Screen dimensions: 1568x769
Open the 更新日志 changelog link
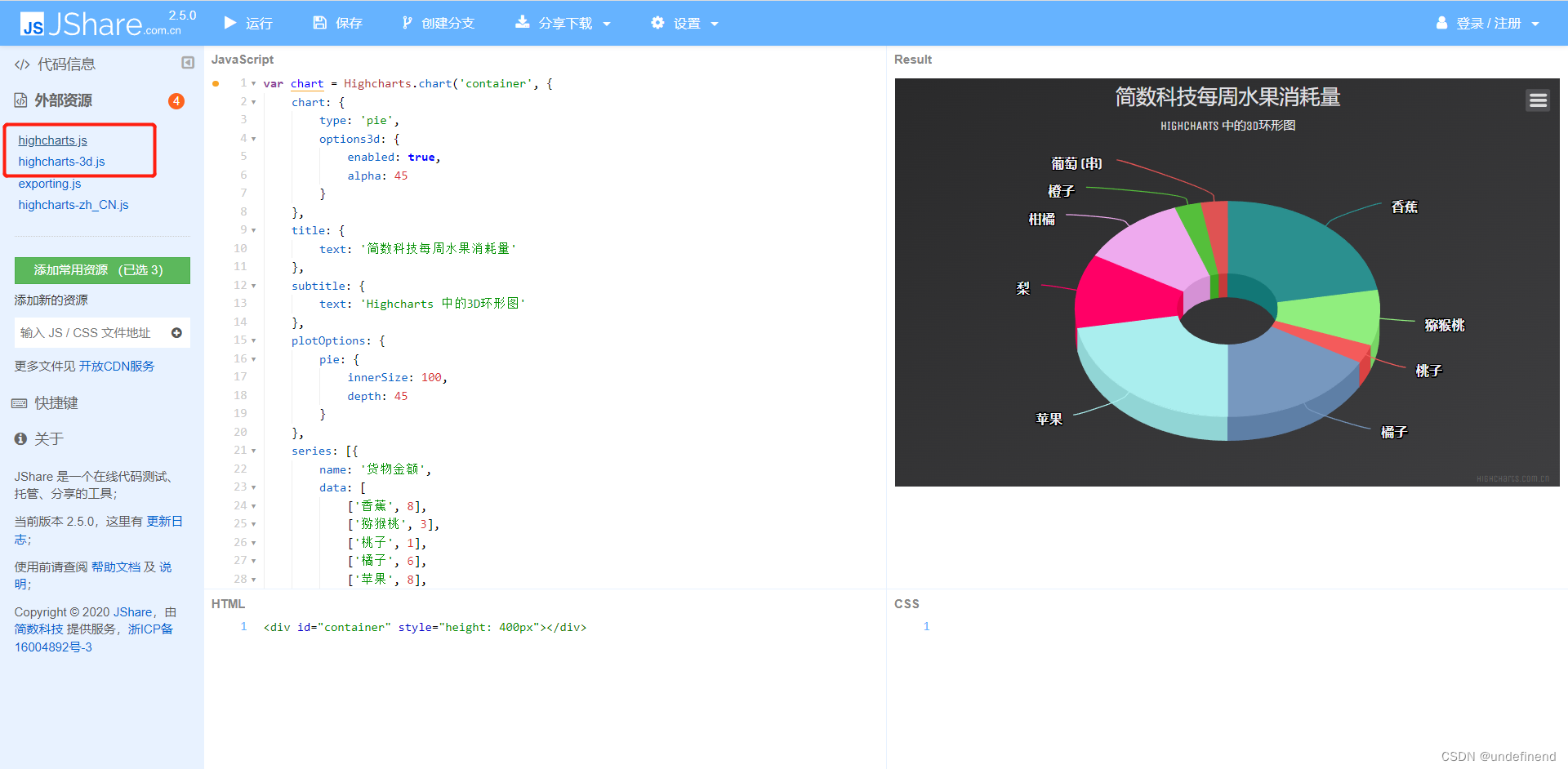pyautogui.click(x=164, y=522)
